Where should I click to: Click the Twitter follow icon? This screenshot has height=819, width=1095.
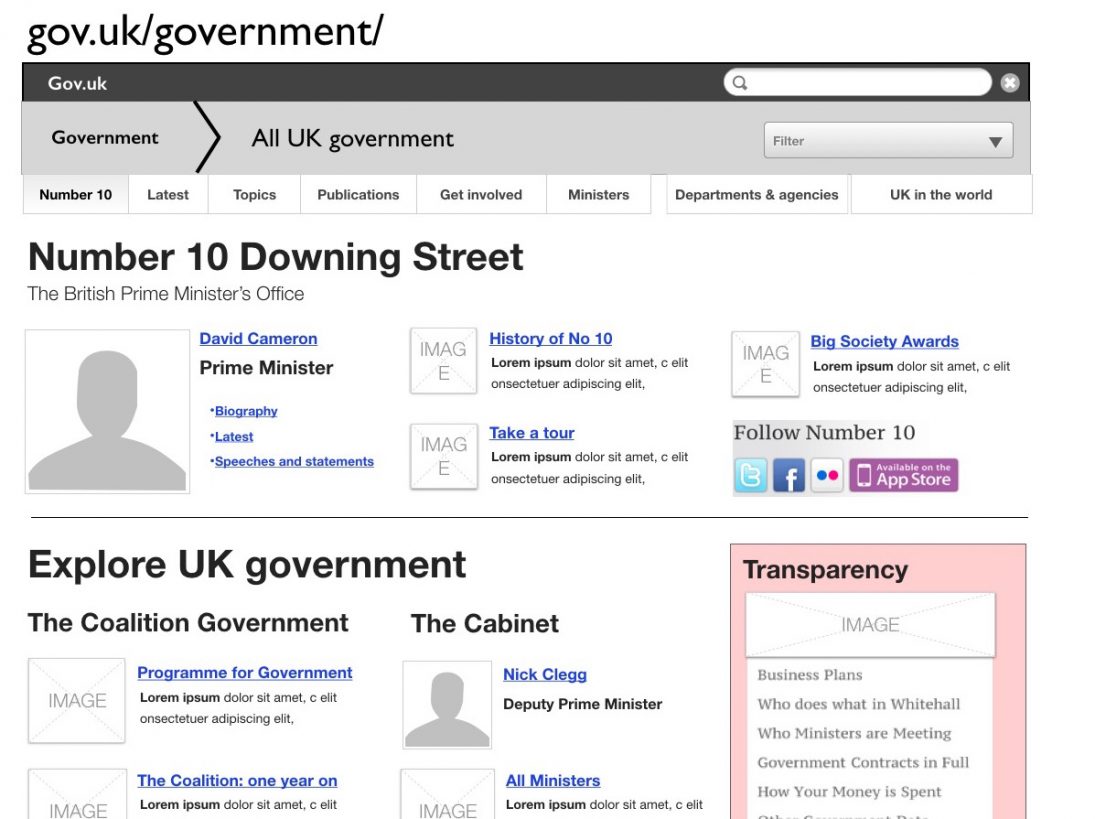tap(751, 475)
